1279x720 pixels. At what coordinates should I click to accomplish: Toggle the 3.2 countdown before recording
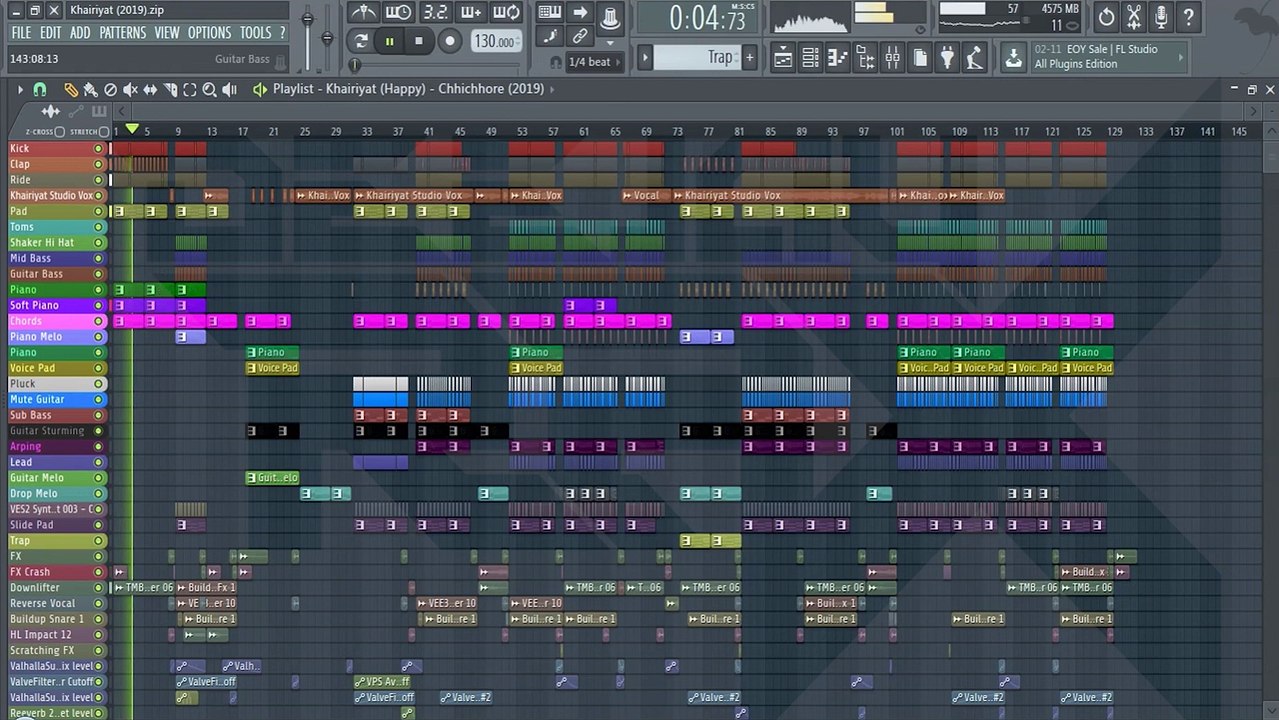(434, 13)
